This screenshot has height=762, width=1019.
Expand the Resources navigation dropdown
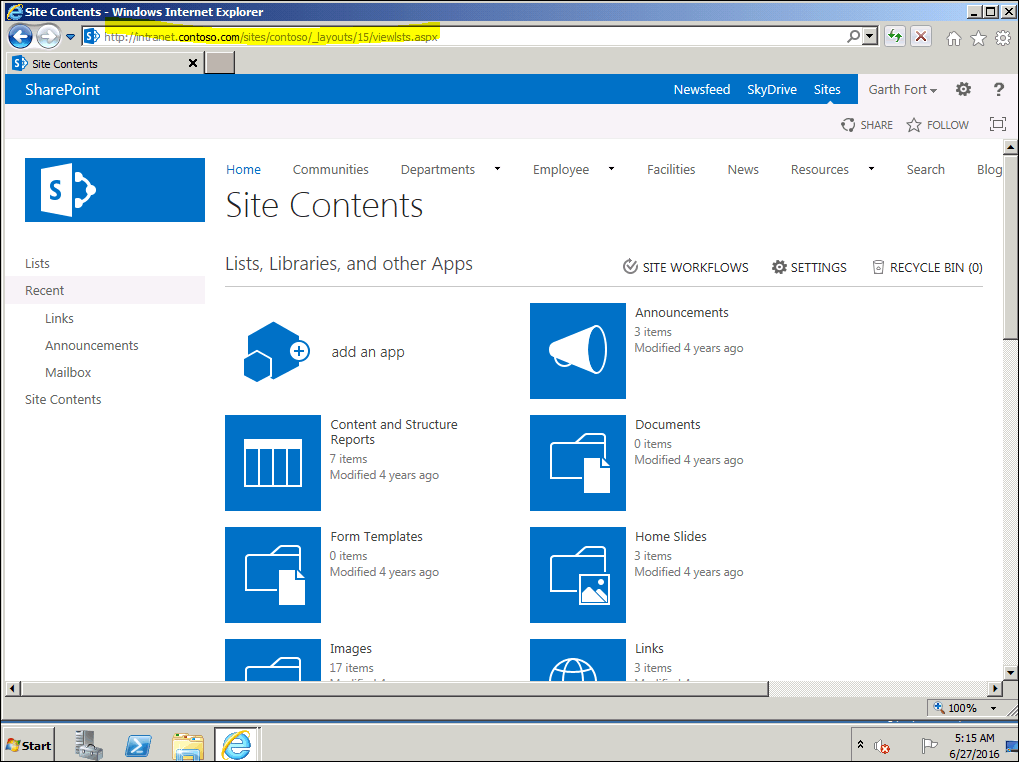pyautogui.click(x=869, y=169)
